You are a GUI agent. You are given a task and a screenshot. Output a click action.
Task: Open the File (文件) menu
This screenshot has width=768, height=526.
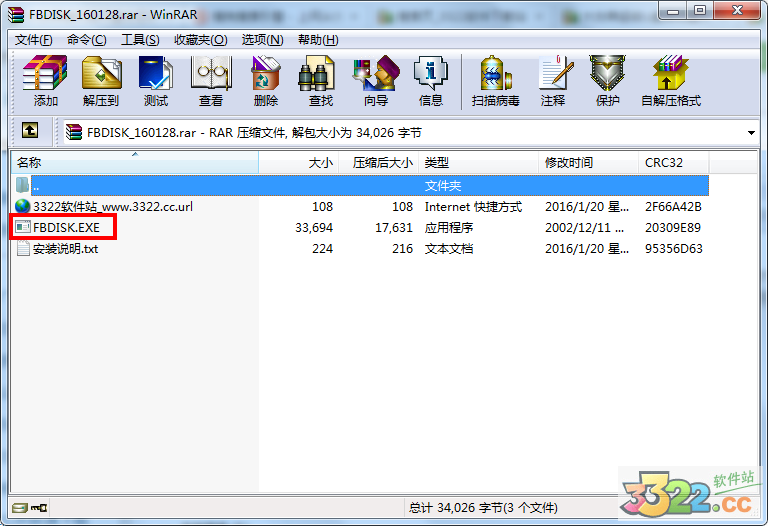click(34, 40)
